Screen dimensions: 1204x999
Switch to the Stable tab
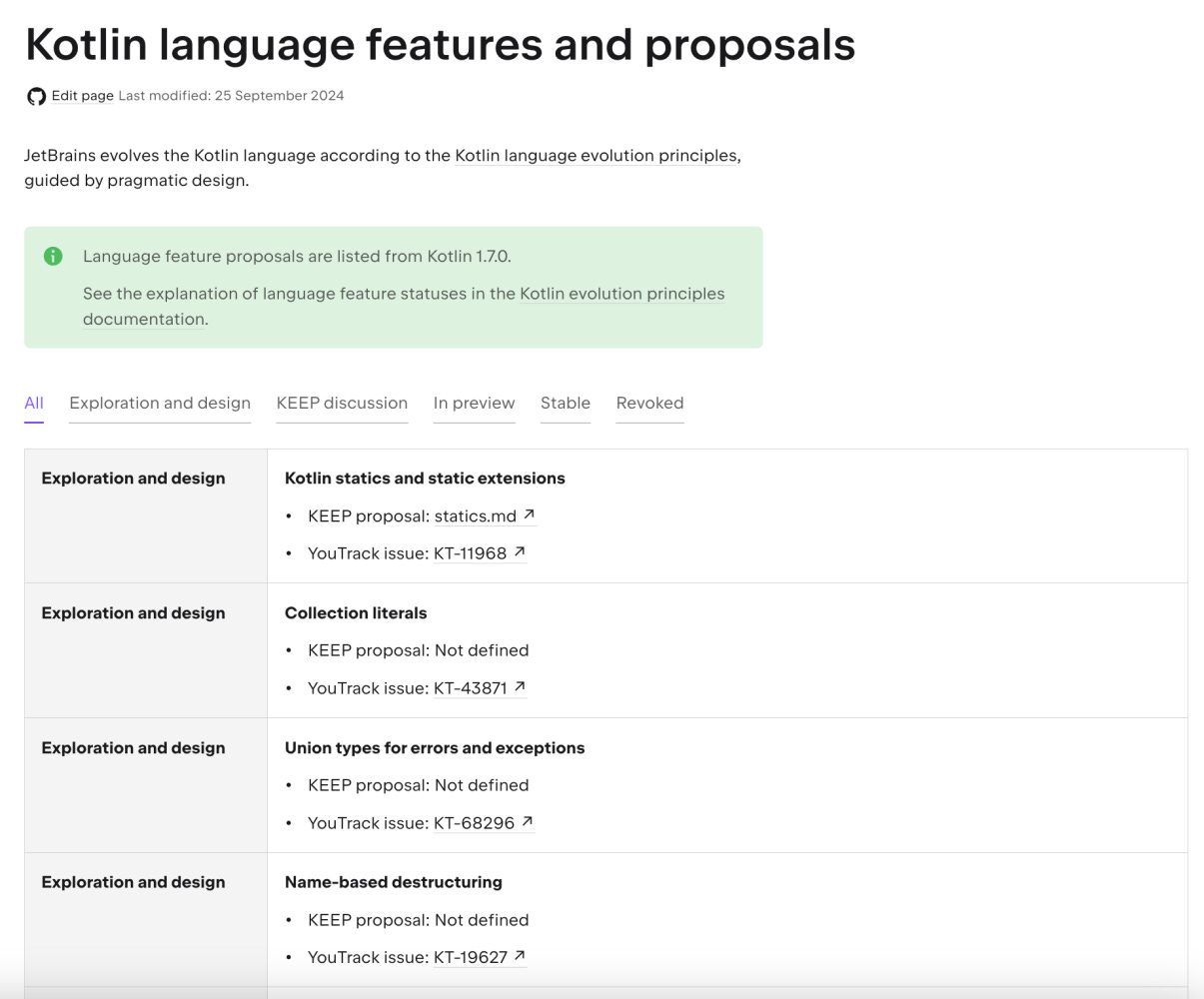(x=566, y=404)
